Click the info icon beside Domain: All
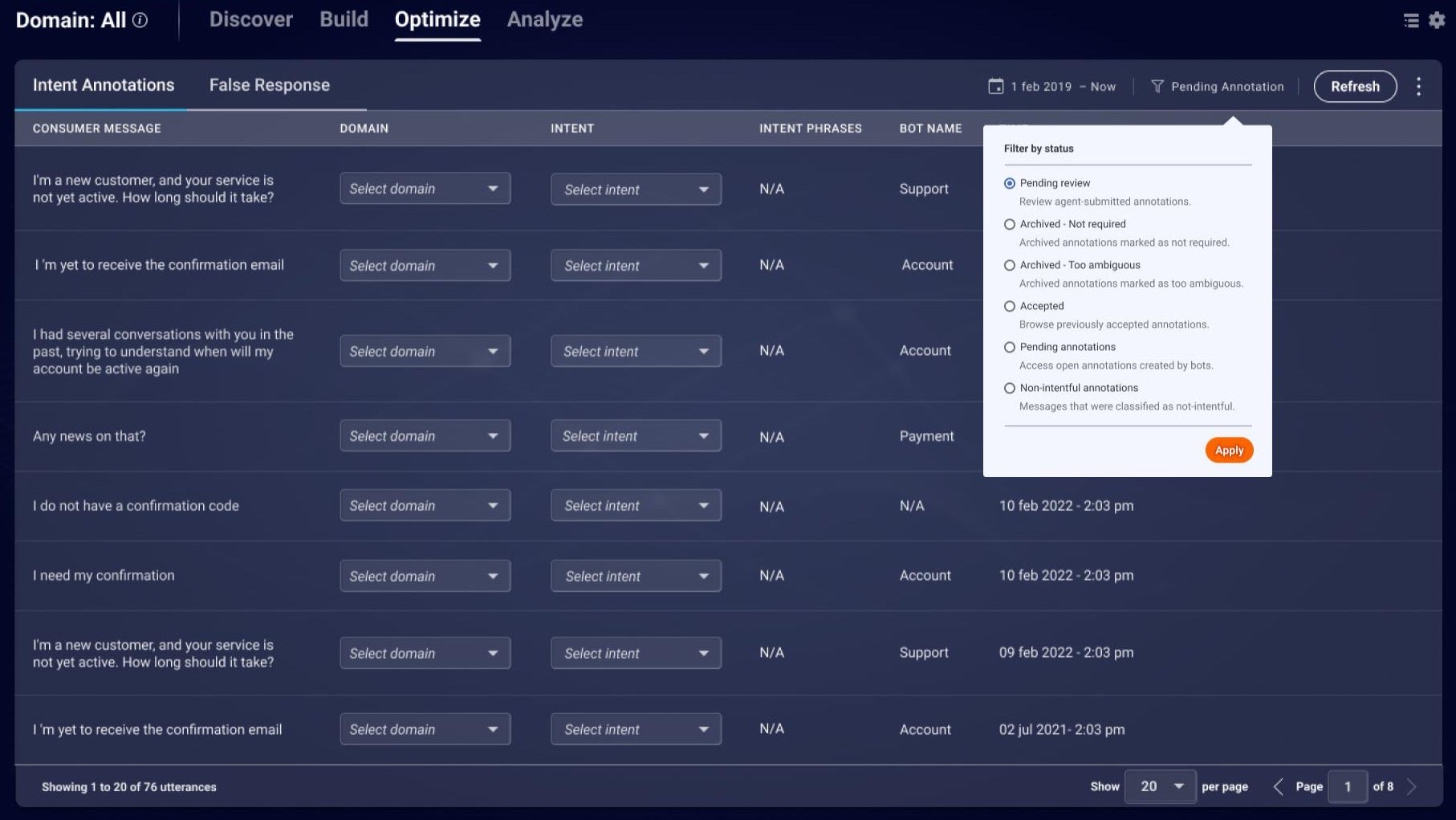The image size is (1456, 820). pyautogui.click(x=140, y=21)
